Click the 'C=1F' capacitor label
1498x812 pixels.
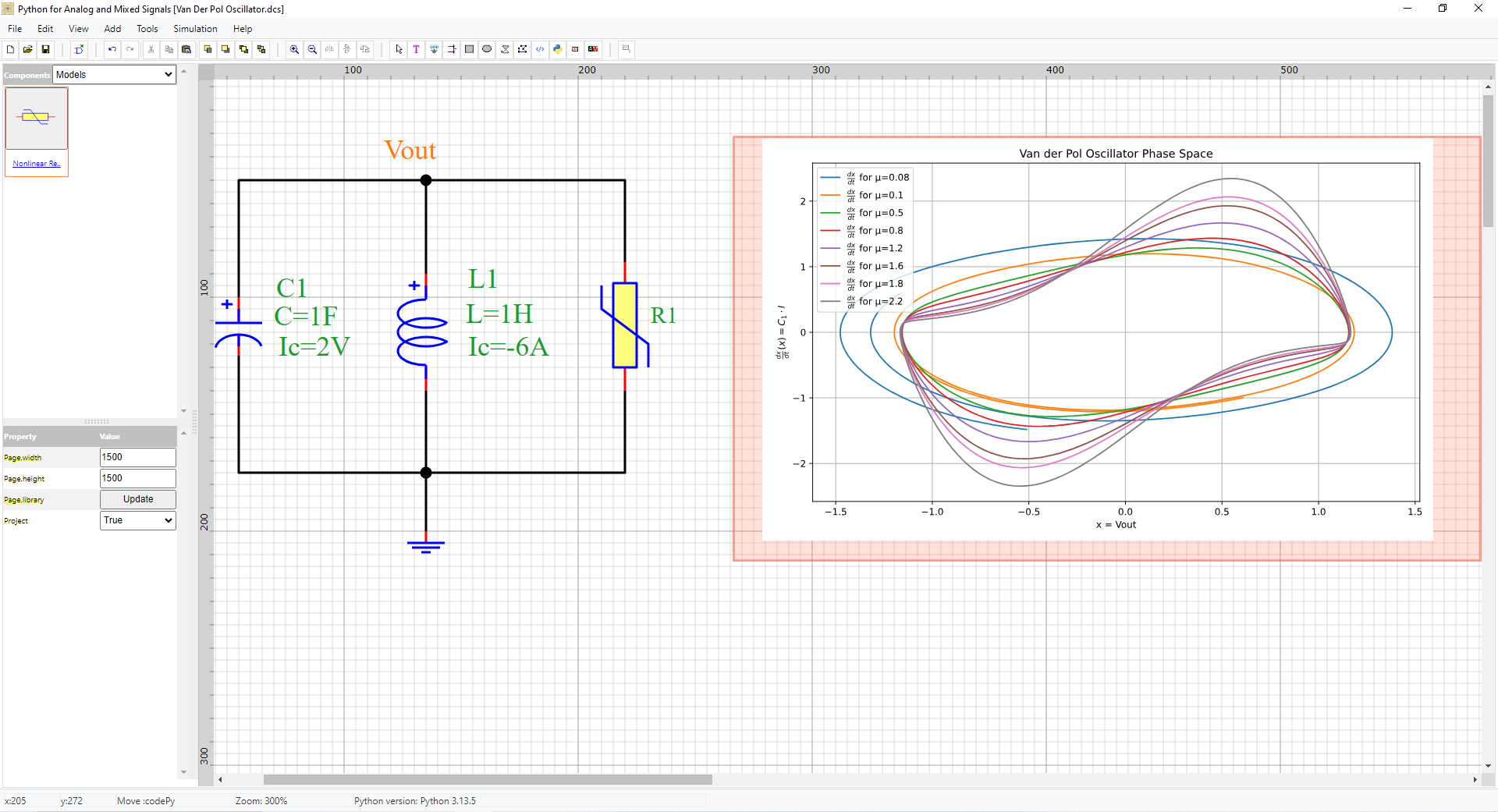tap(306, 316)
